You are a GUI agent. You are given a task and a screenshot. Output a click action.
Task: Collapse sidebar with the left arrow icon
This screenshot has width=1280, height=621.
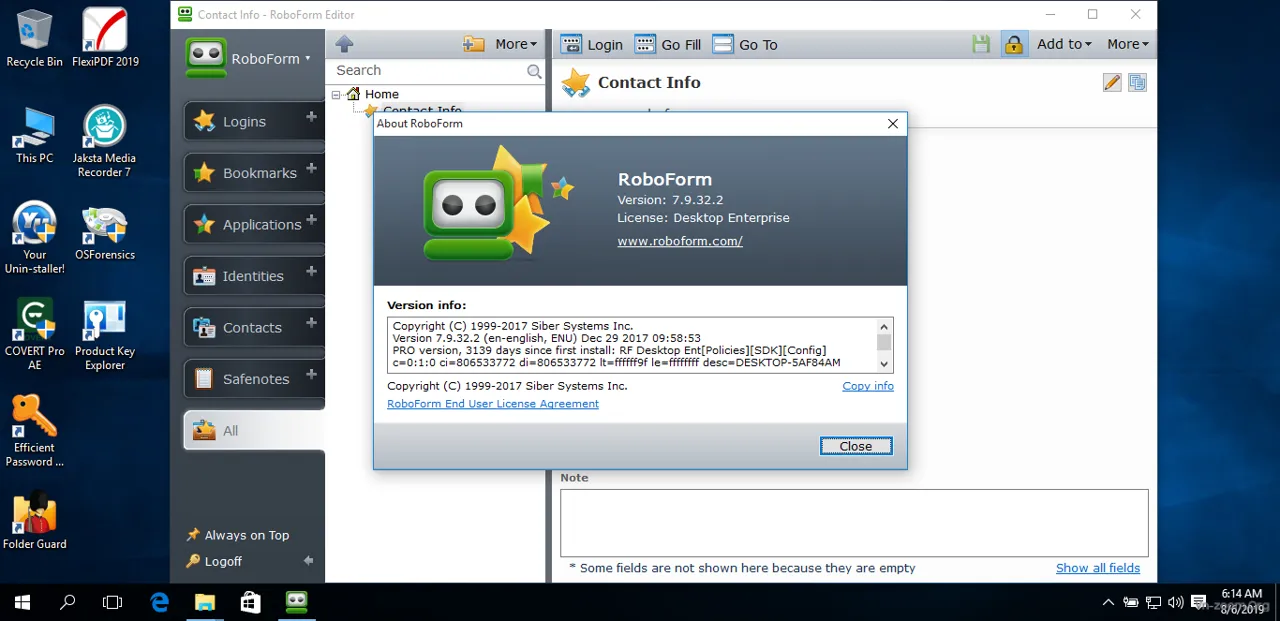point(308,561)
